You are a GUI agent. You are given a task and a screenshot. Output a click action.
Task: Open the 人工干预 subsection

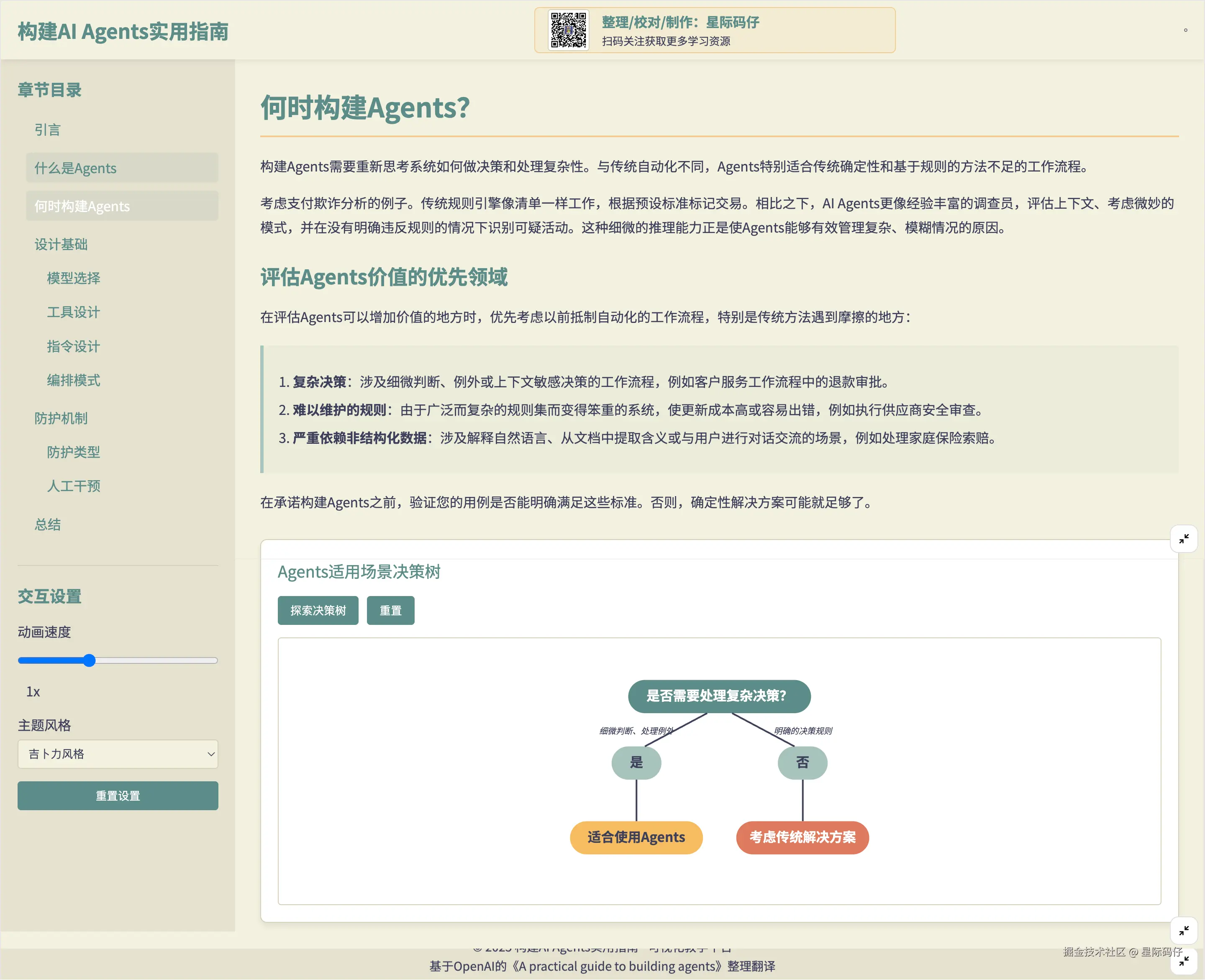(x=73, y=486)
